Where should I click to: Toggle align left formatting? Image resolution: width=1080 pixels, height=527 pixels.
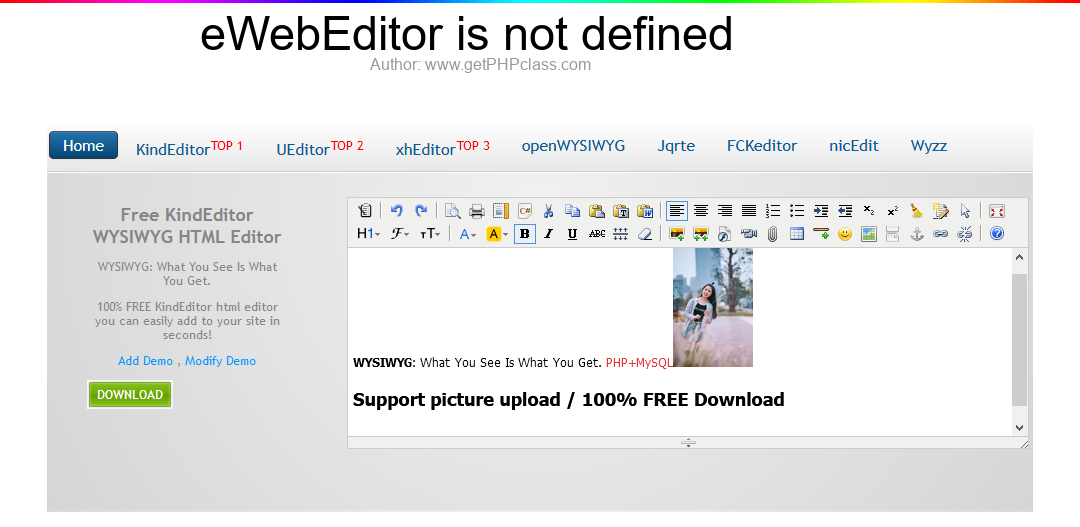[x=677, y=211]
